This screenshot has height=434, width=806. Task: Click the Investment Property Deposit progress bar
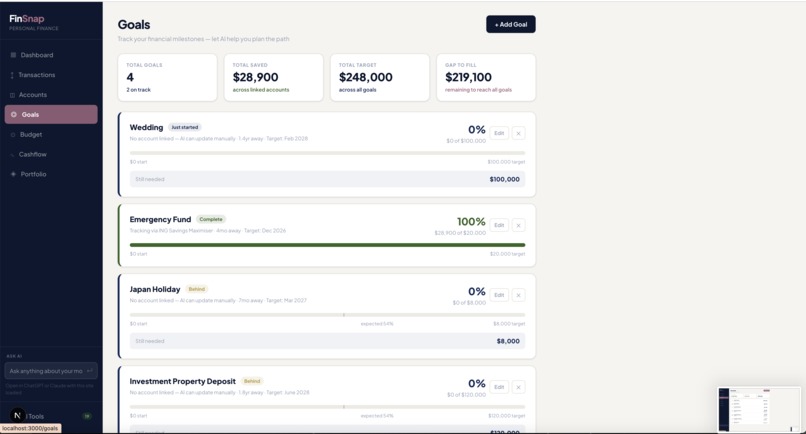pos(327,407)
